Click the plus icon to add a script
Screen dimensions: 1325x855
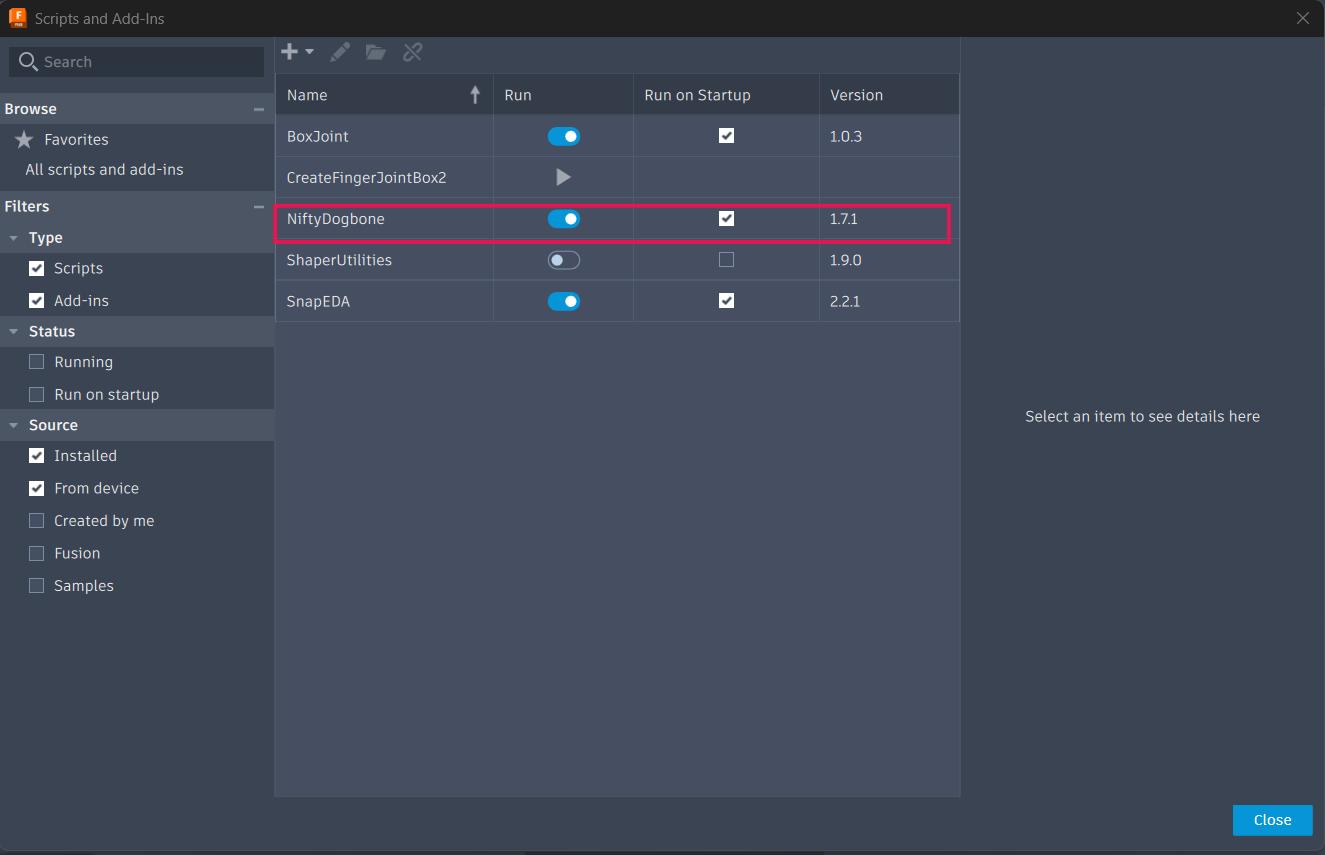pyautogui.click(x=289, y=52)
